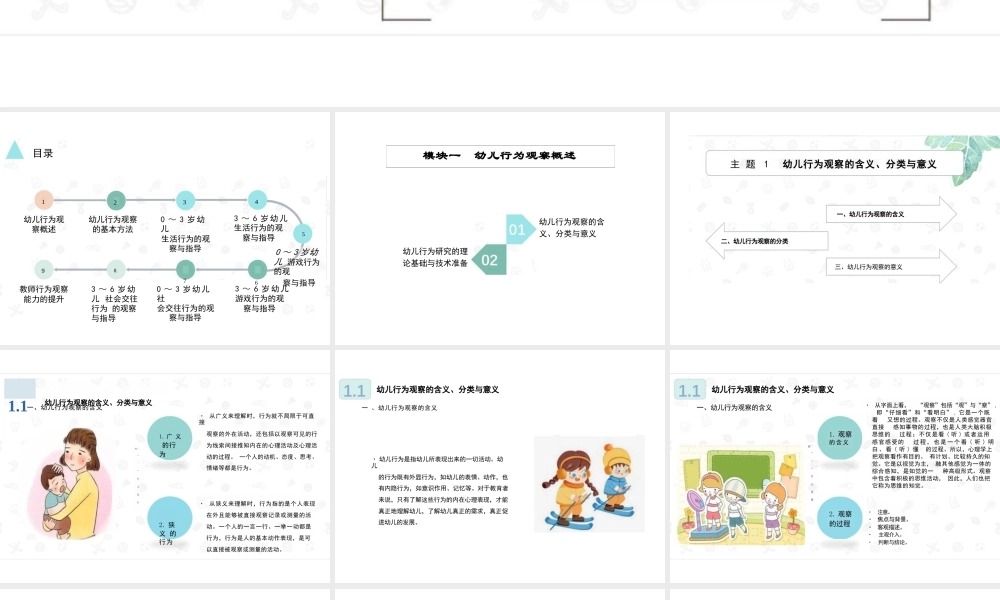Select the green circle above 3～6岁幼儿游戏行为的观察
This screenshot has width=1000, height=600.
click(257, 270)
